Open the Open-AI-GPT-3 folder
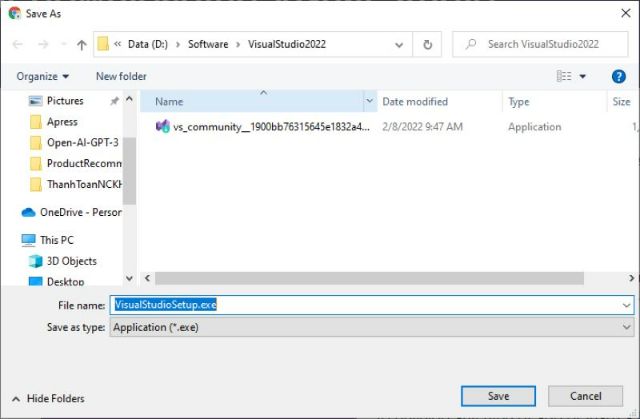The width and height of the screenshot is (640, 419). (x=76, y=142)
